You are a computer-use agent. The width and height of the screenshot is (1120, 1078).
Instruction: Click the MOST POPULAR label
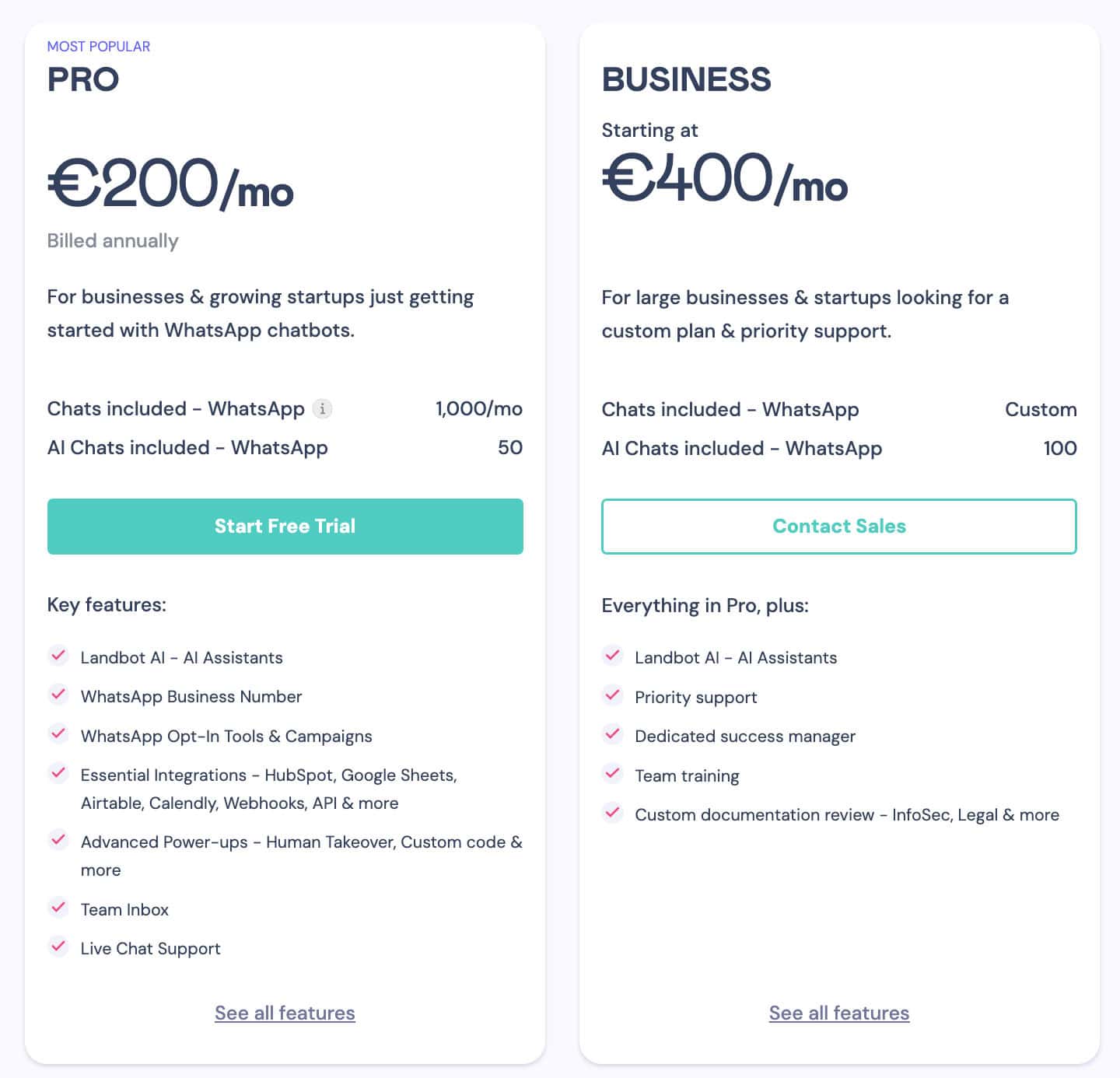tap(99, 46)
